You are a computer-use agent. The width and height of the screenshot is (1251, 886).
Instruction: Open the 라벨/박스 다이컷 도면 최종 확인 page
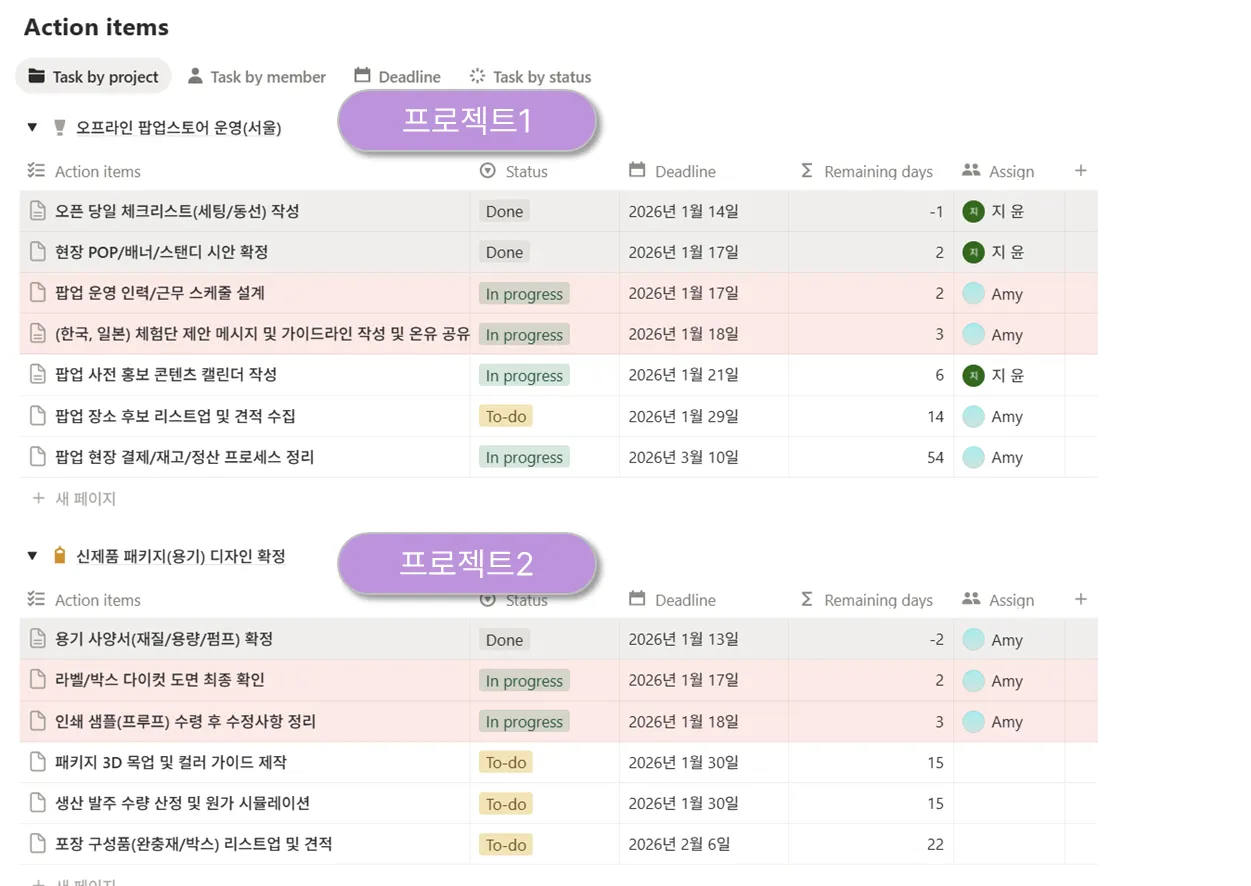point(160,680)
